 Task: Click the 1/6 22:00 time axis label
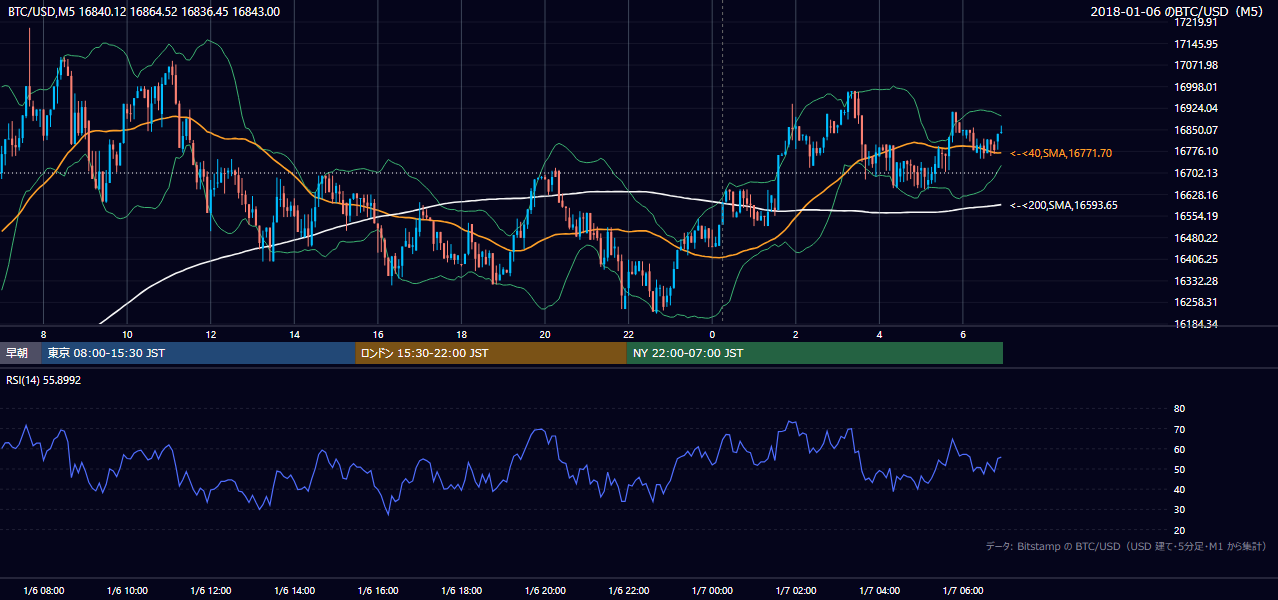[629, 590]
